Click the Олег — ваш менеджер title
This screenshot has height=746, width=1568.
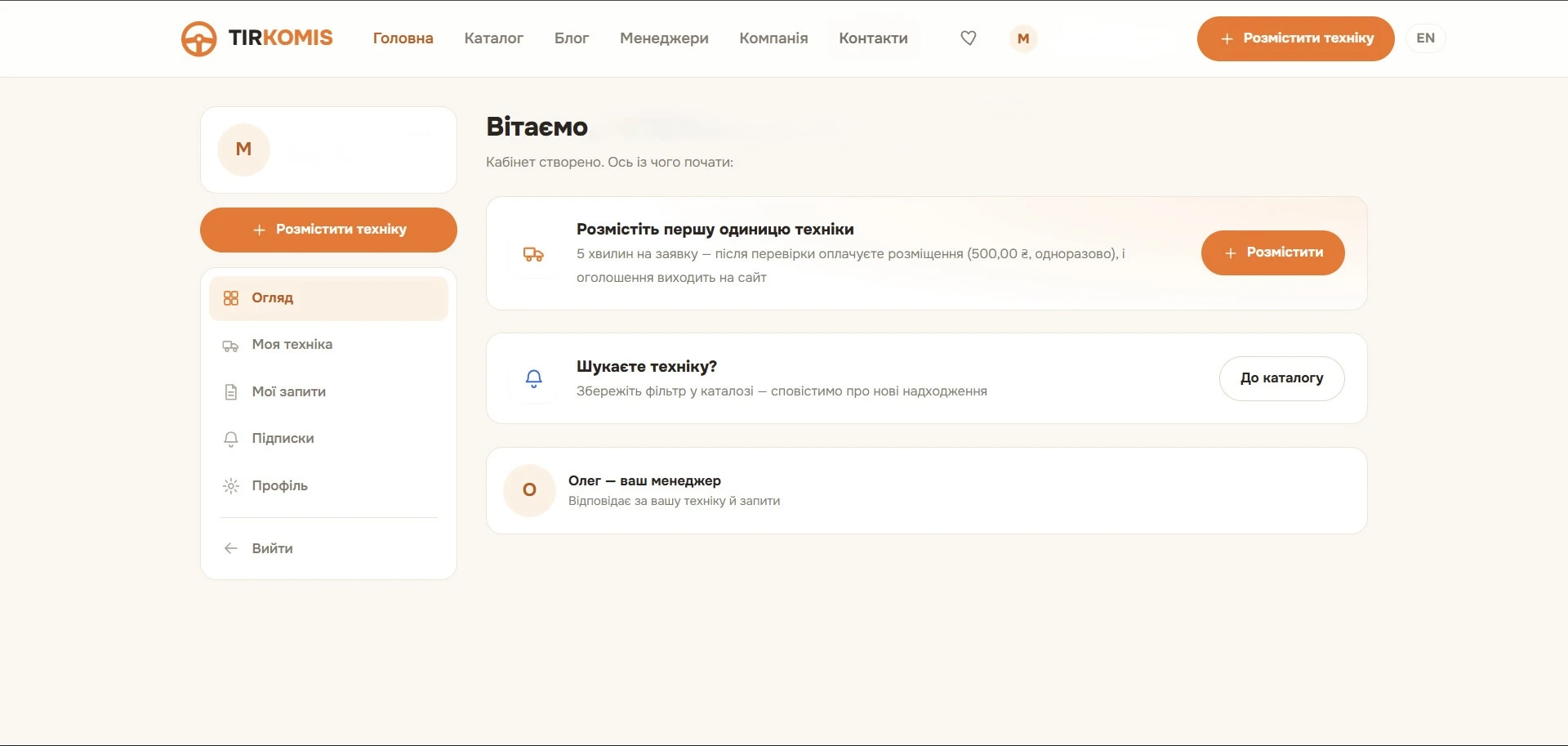(x=644, y=480)
